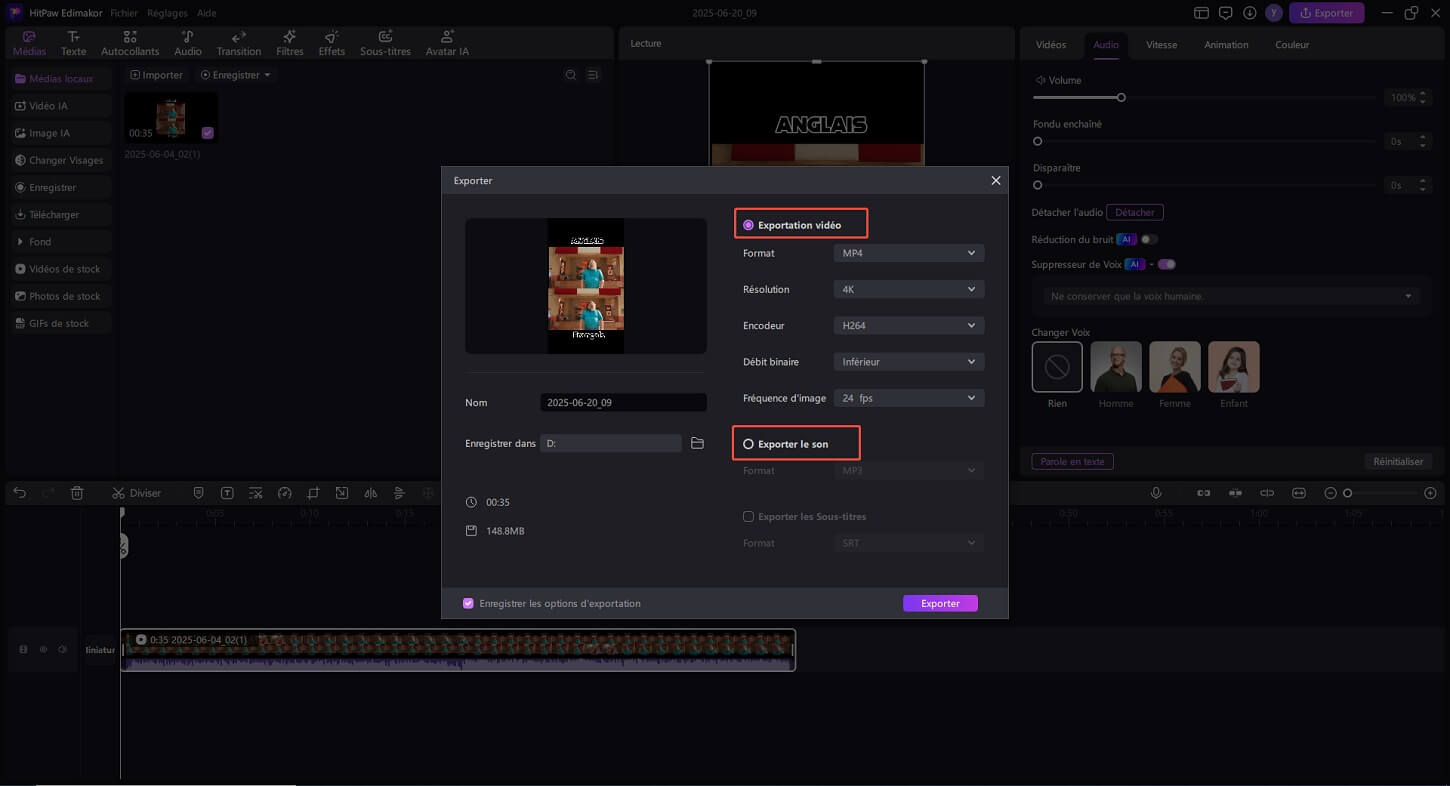Click the timeline zoom-in plus icon
The width and height of the screenshot is (1450, 786).
(1430, 493)
